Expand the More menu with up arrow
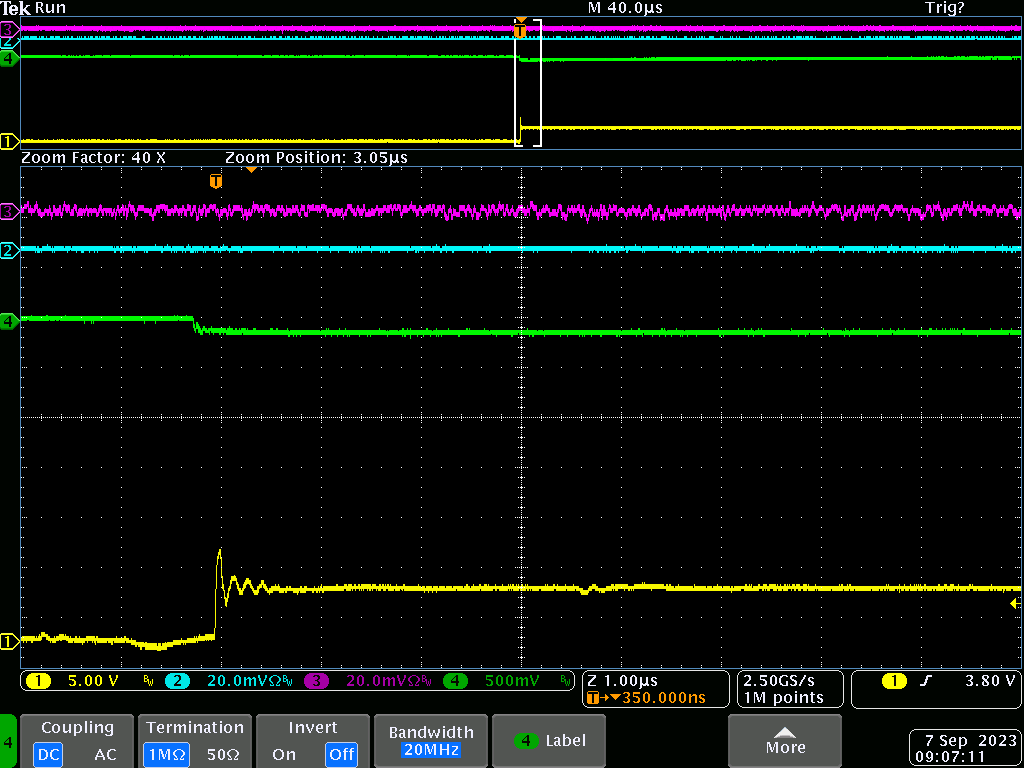Viewport: 1024px width, 768px height. pyautogui.click(x=785, y=741)
